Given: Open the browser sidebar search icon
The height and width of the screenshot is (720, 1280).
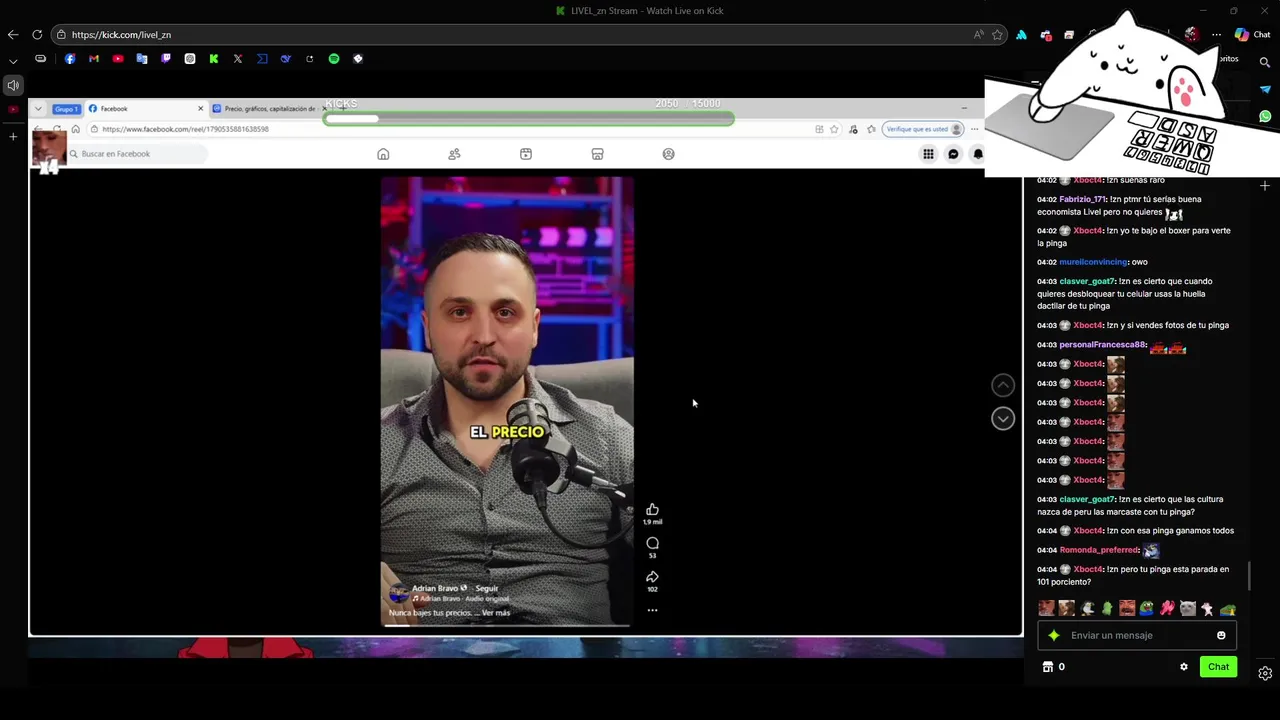Looking at the screenshot, I should tap(1265, 63).
